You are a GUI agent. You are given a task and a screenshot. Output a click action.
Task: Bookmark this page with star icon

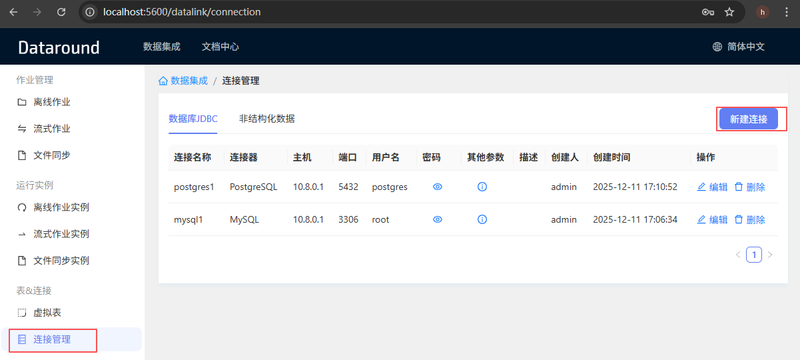(x=730, y=12)
